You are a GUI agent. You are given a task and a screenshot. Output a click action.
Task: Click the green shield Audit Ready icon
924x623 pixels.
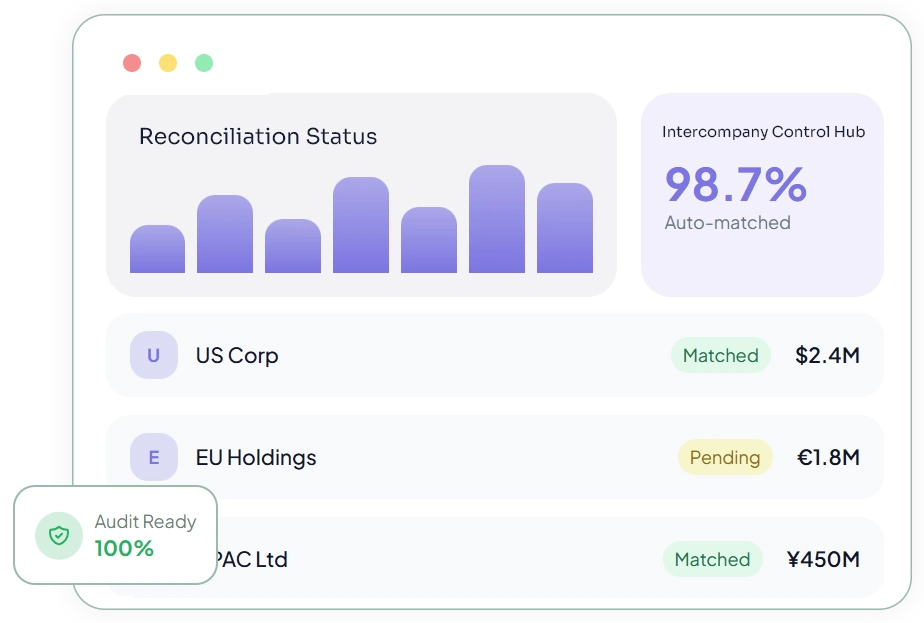pos(59,536)
